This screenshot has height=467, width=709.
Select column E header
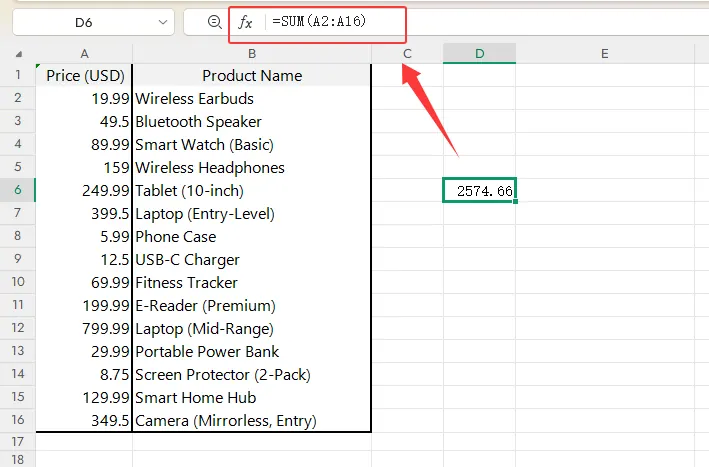pos(605,53)
